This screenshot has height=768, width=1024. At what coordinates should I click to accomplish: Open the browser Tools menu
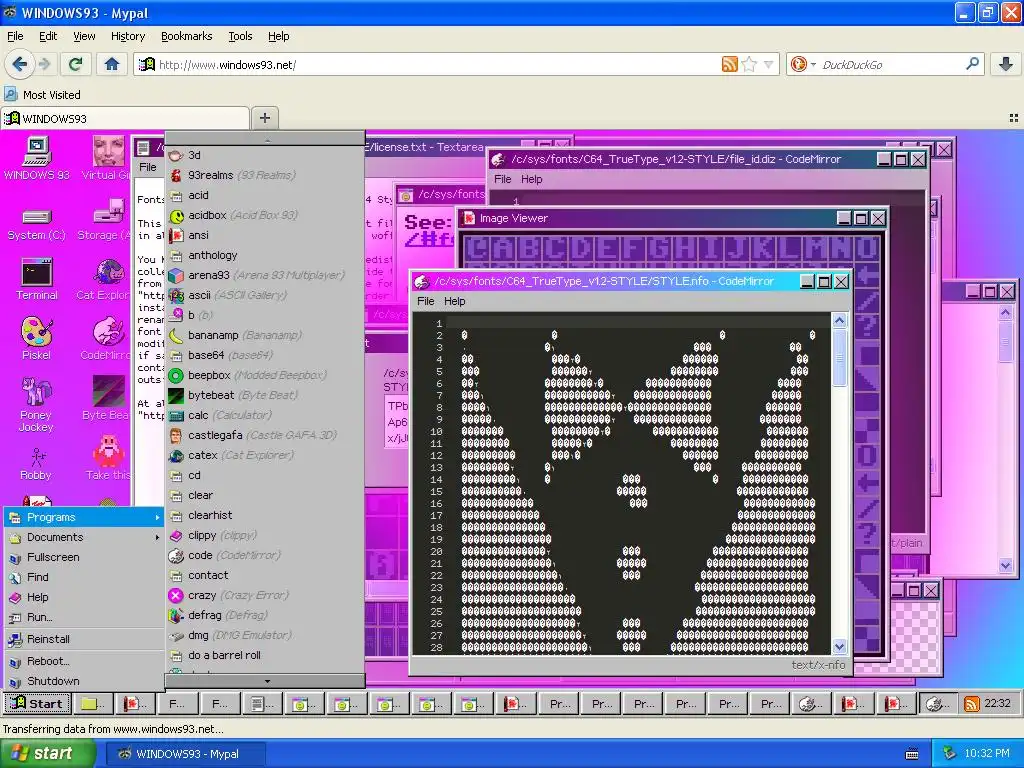coord(240,36)
